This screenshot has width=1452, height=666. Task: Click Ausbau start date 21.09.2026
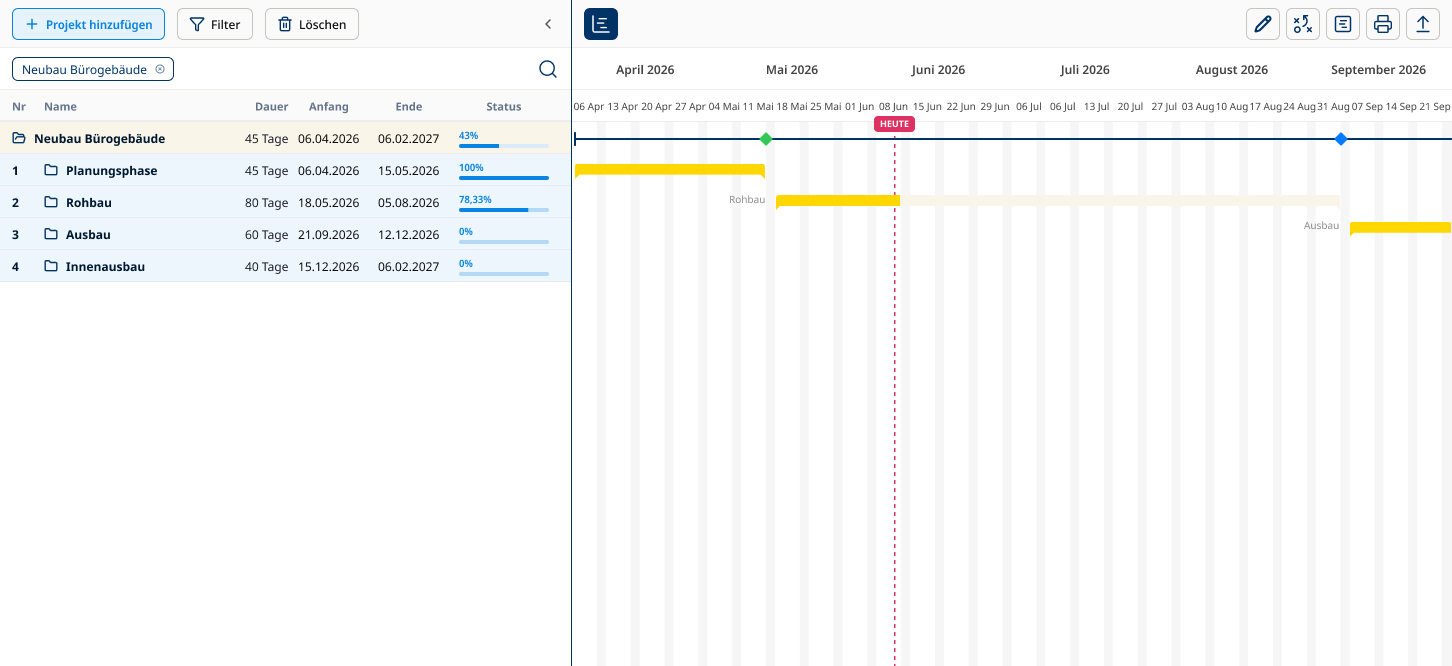tap(328, 235)
